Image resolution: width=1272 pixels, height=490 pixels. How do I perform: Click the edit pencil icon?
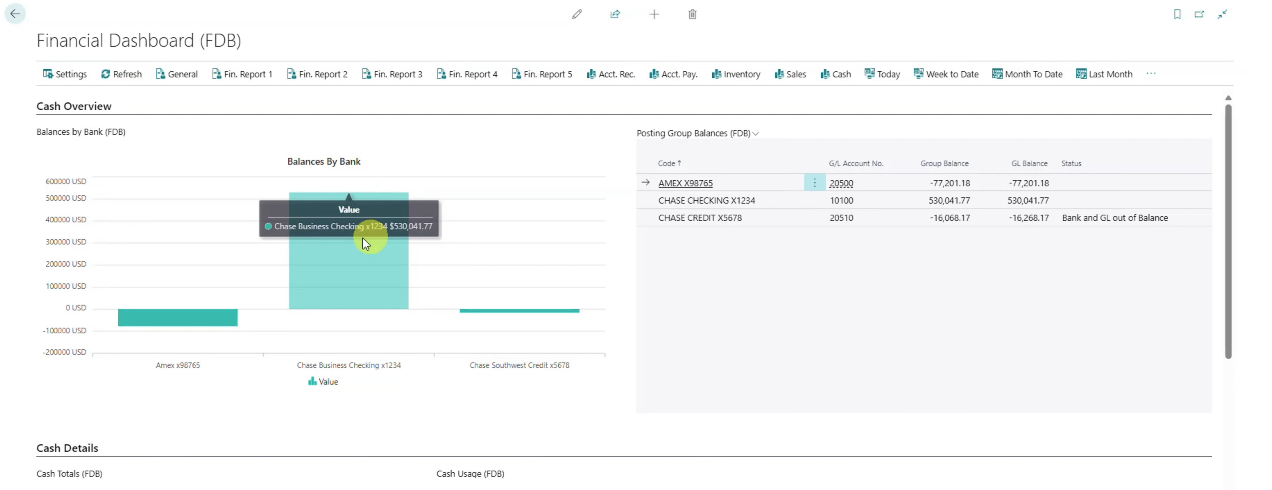[x=577, y=14]
